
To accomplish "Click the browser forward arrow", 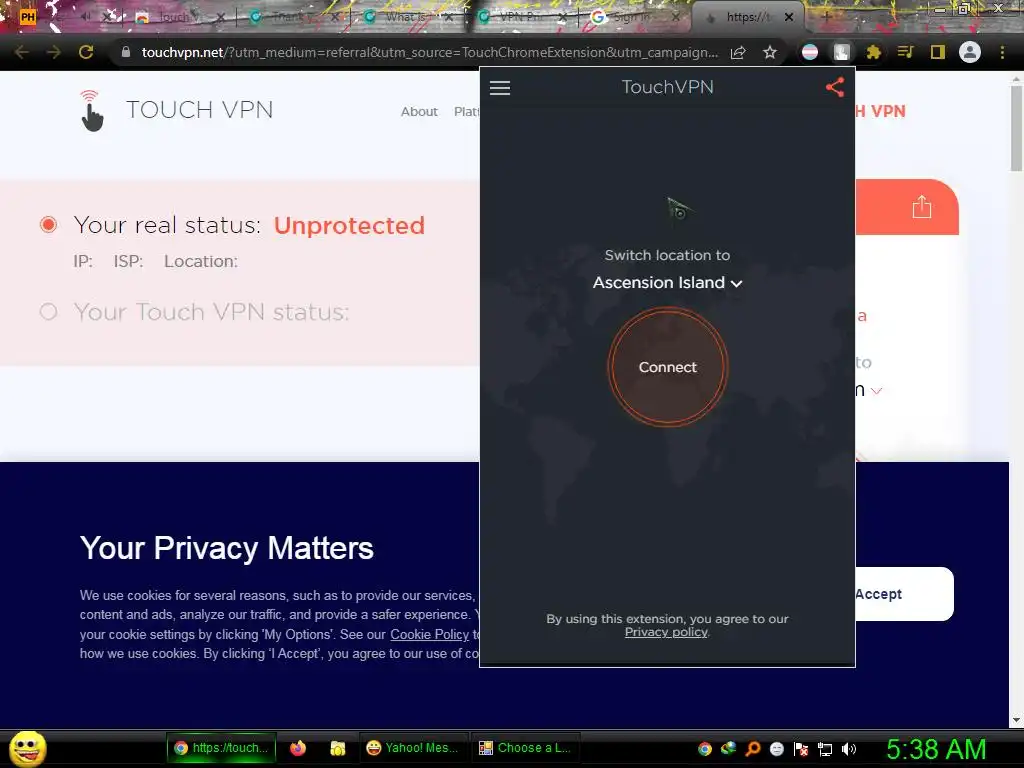I will tap(54, 52).
